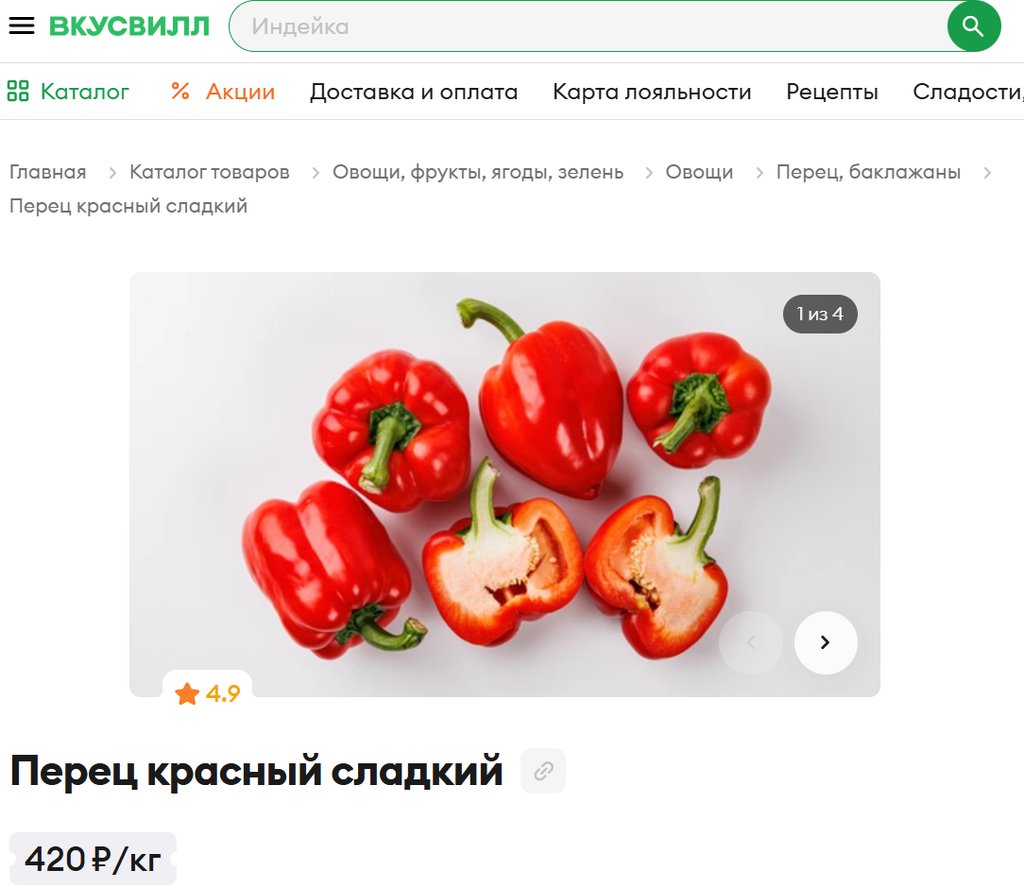Focus the Индейка search field
This screenshot has width=1024, height=888.
pyautogui.click(x=588, y=26)
